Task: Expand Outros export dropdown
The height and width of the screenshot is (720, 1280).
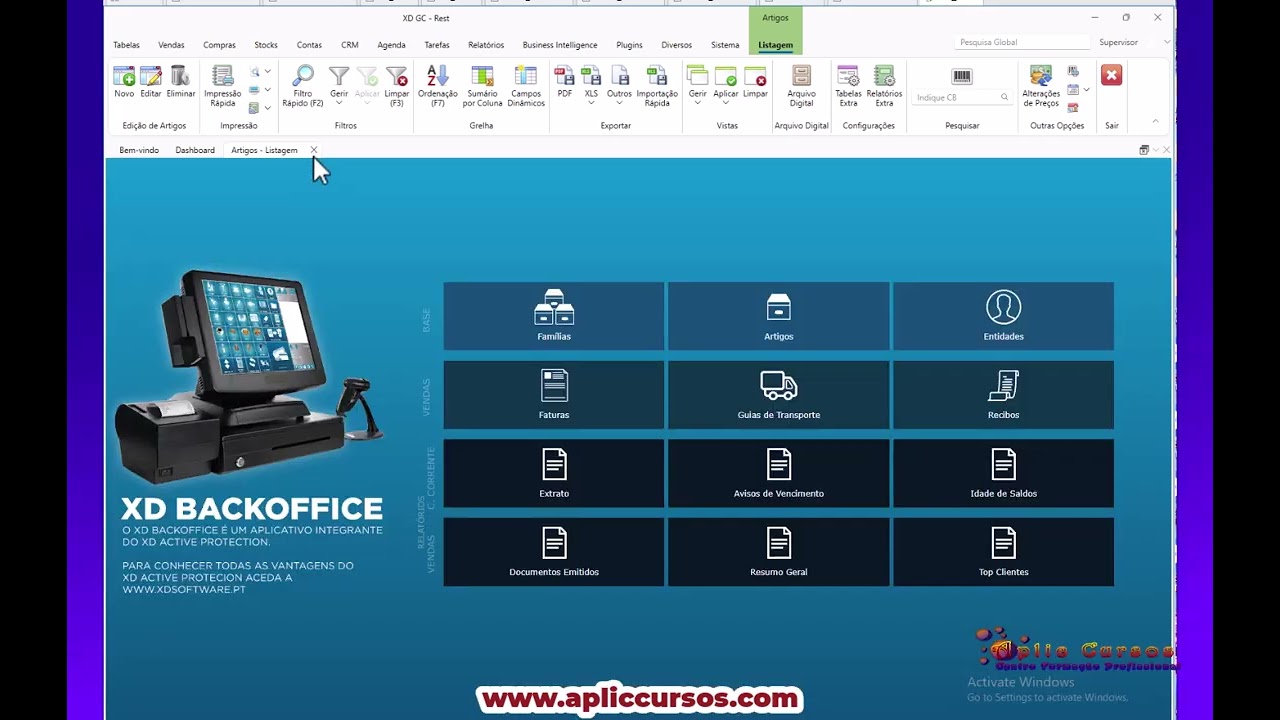Action: [x=619, y=103]
